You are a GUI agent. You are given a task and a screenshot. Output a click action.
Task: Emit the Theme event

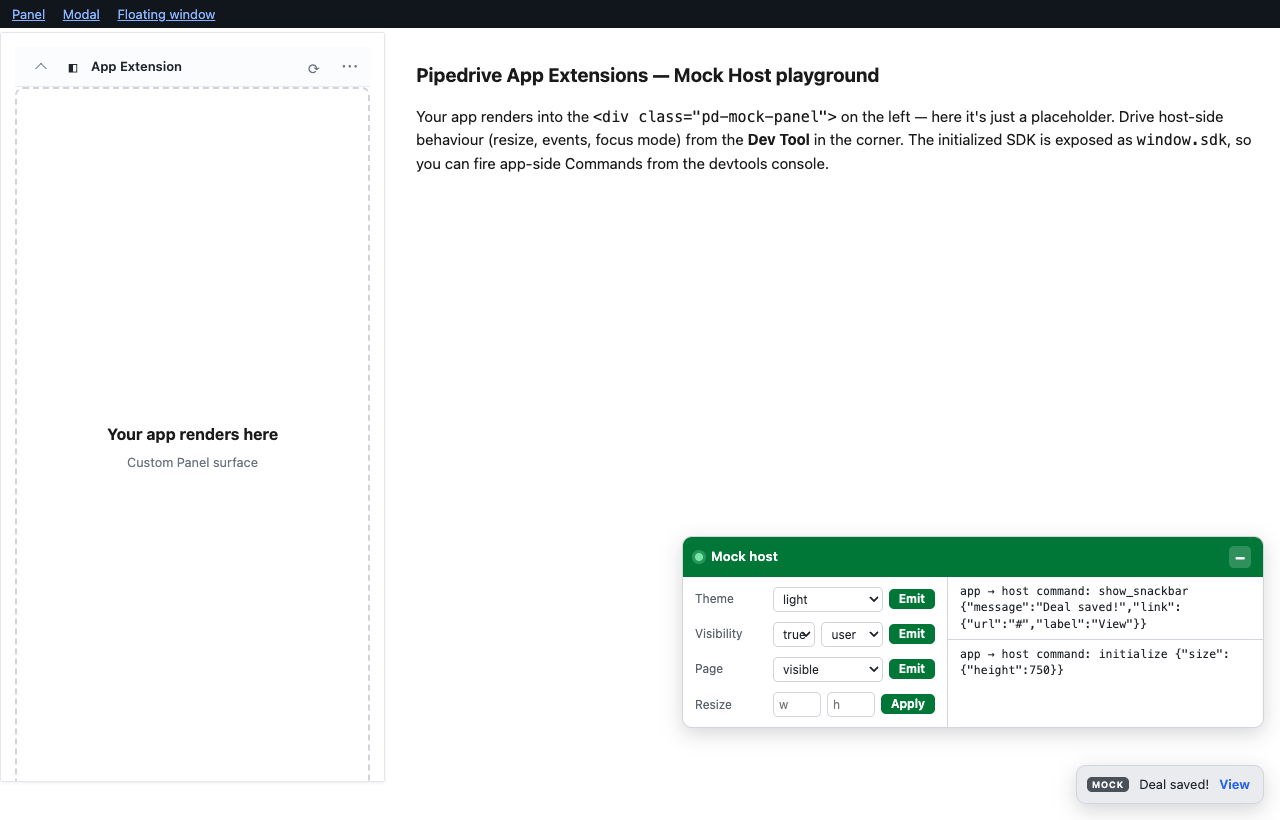click(912, 599)
